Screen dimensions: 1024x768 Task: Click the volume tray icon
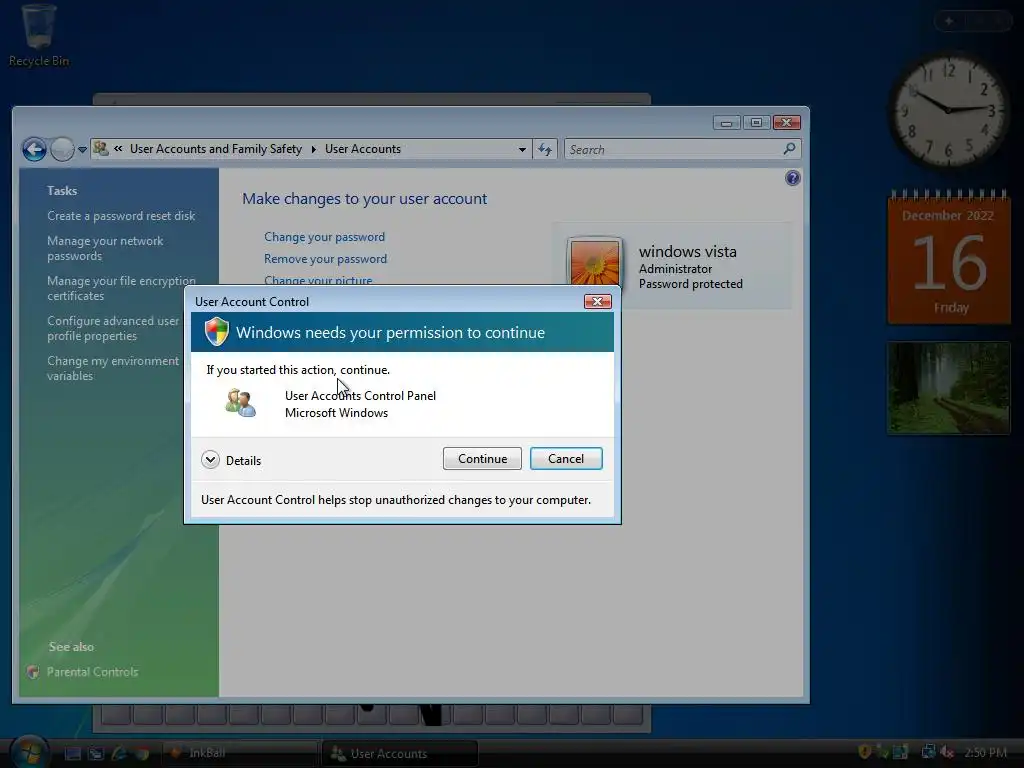tap(947, 752)
